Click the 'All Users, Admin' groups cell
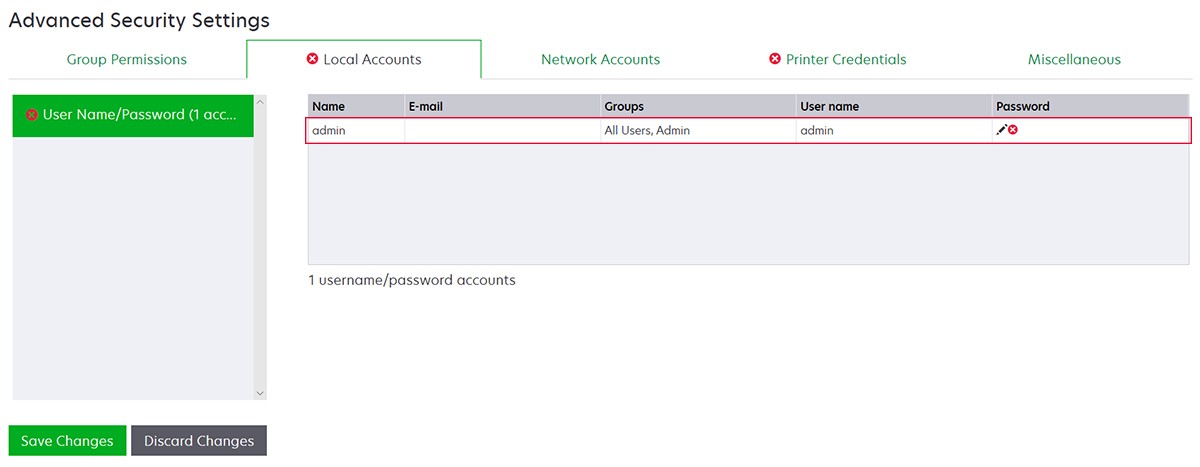Viewport: 1200px width, 467px height. (647, 130)
